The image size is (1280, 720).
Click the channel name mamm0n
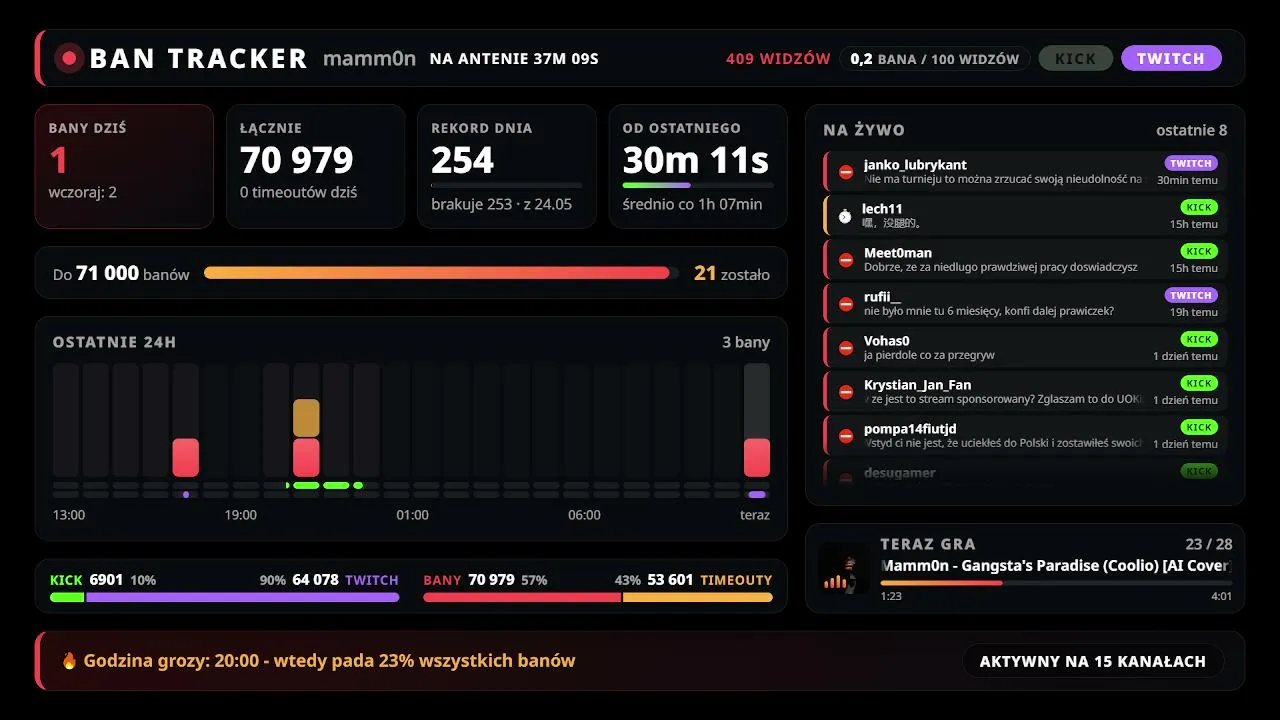click(369, 58)
